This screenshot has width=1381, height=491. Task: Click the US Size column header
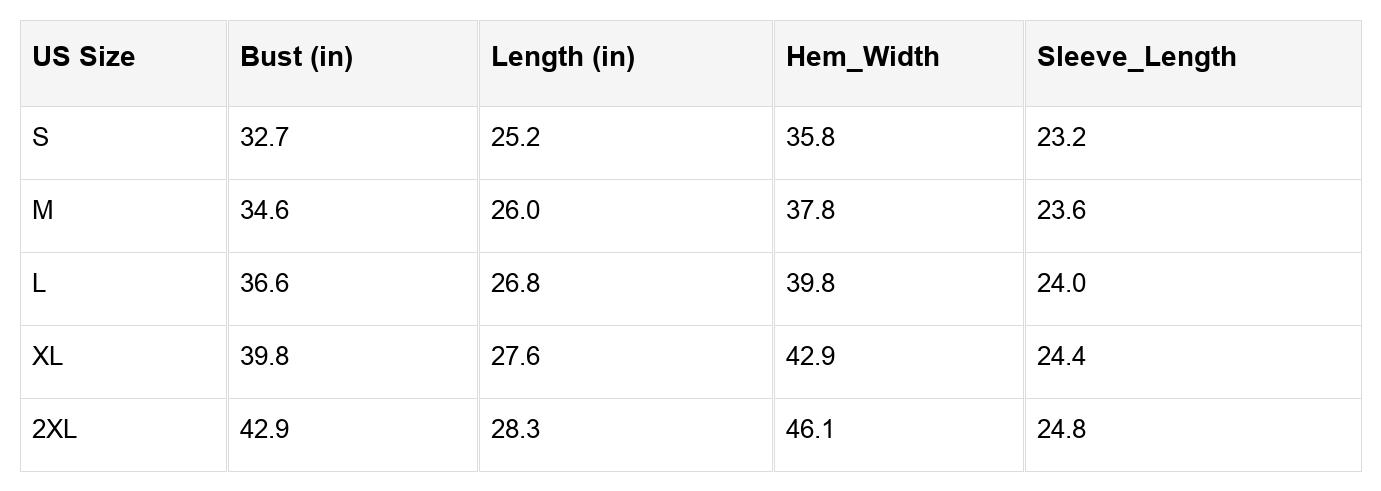[83, 57]
